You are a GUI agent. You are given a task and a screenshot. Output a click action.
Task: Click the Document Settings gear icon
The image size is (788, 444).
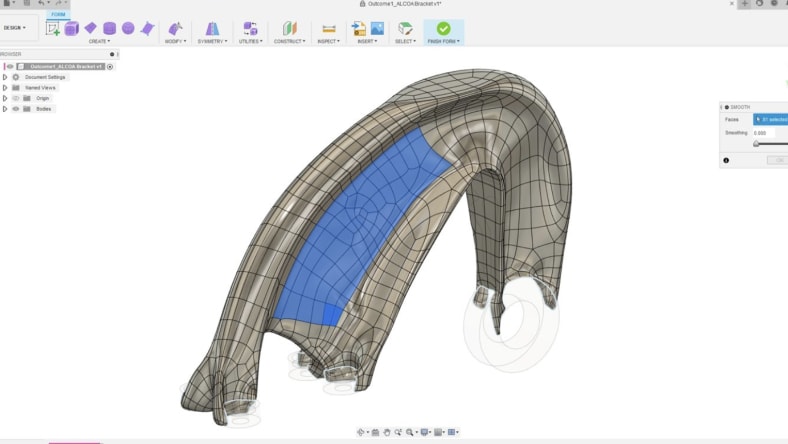tap(16, 77)
